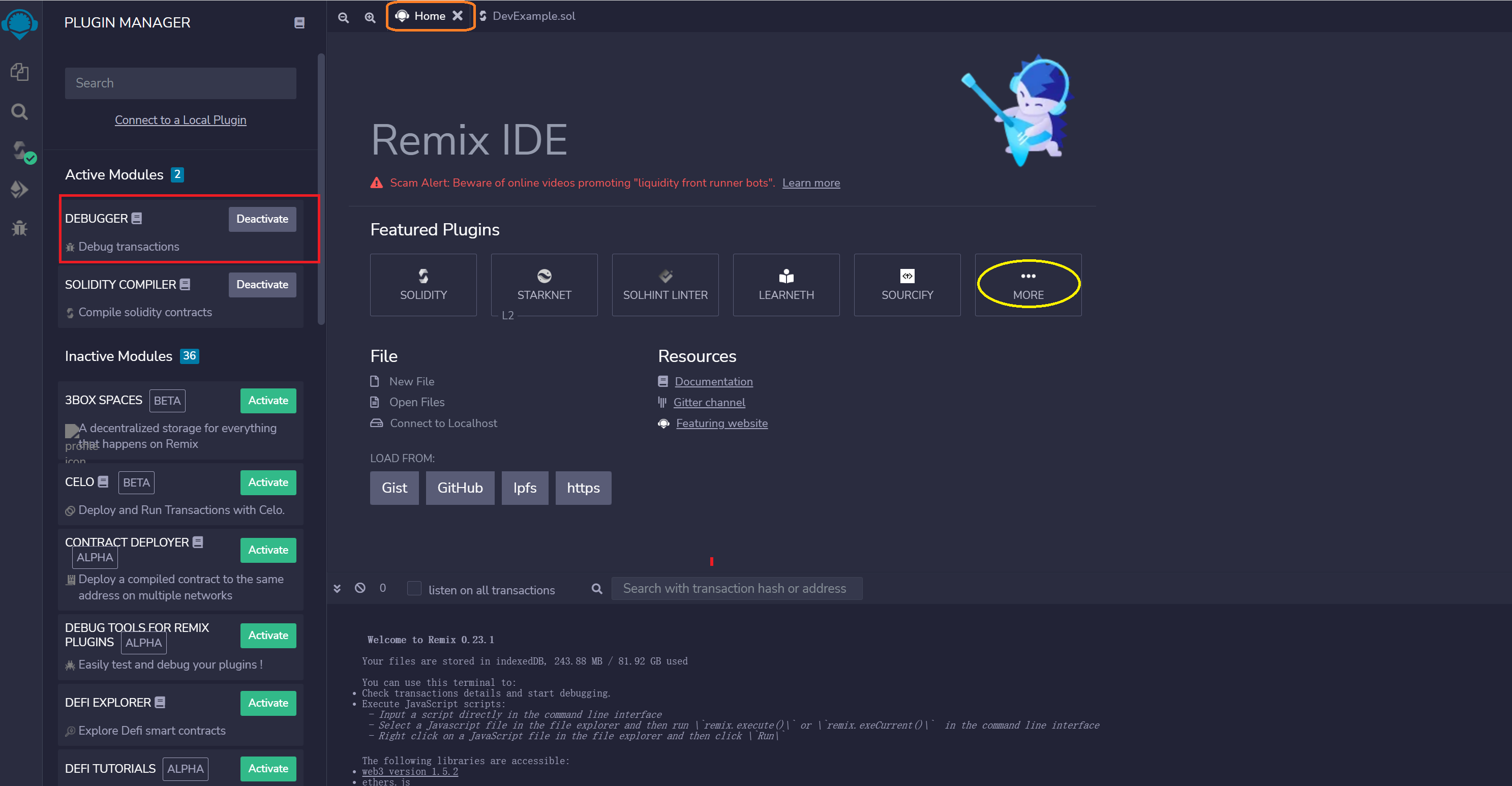Open DEFI EXPLORER documentation icon
The width and height of the screenshot is (1512, 786).
tap(160, 702)
